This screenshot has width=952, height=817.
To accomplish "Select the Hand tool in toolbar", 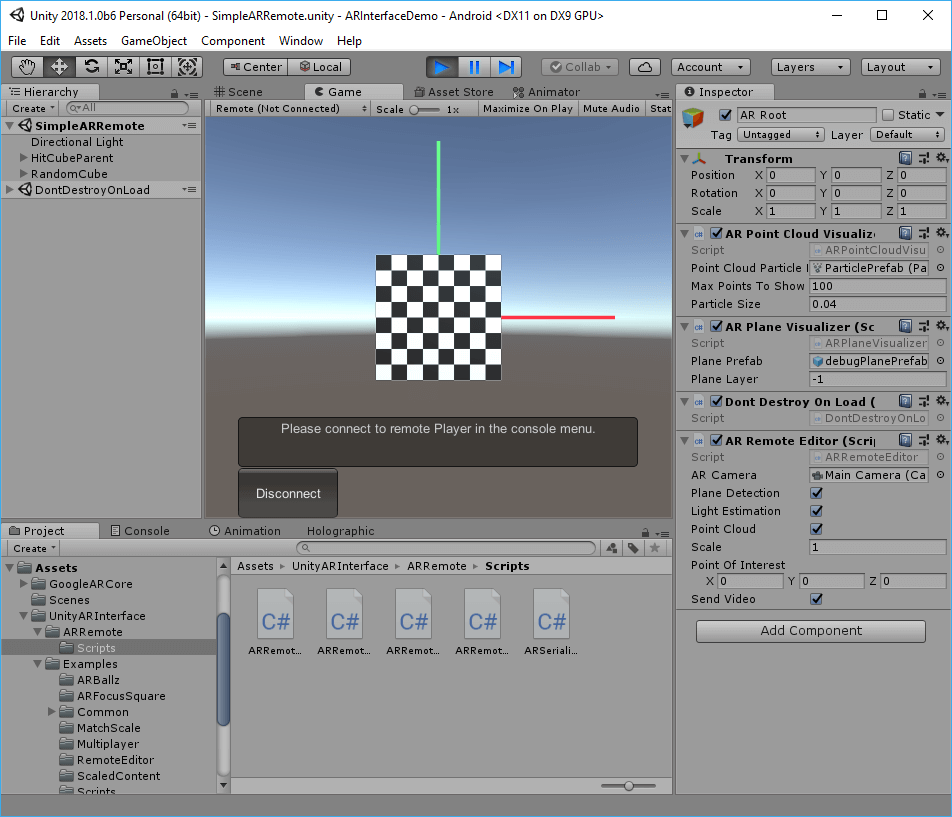I will pyautogui.click(x=27, y=67).
